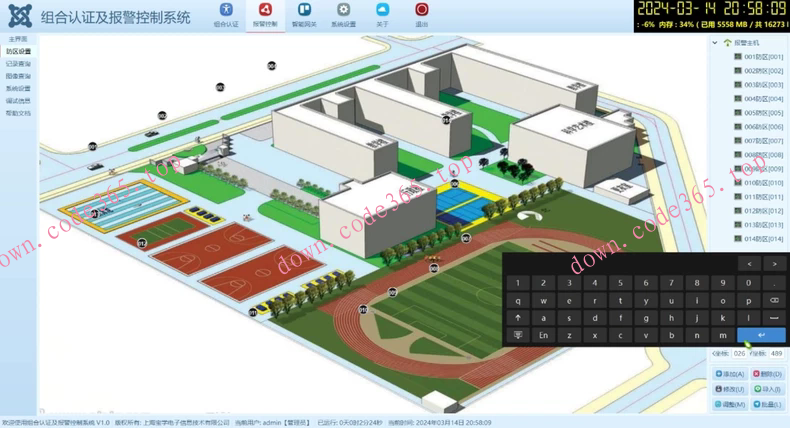Click the 报警主机 host icon

(x=727, y=43)
